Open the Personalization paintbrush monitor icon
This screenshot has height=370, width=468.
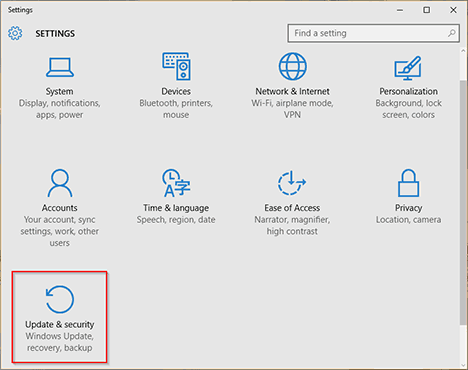(408, 68)
